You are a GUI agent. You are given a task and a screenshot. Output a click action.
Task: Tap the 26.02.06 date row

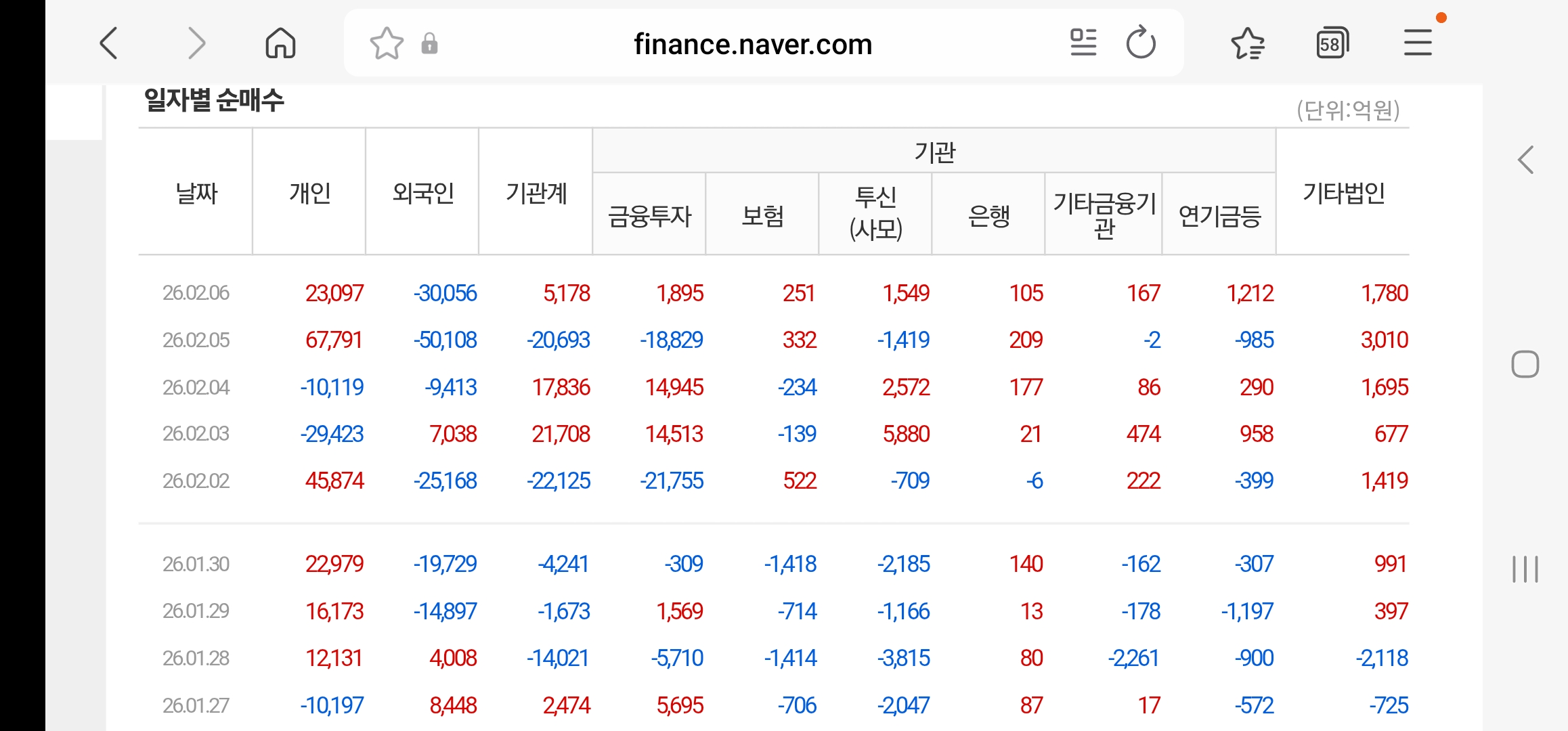pos(196,293)
